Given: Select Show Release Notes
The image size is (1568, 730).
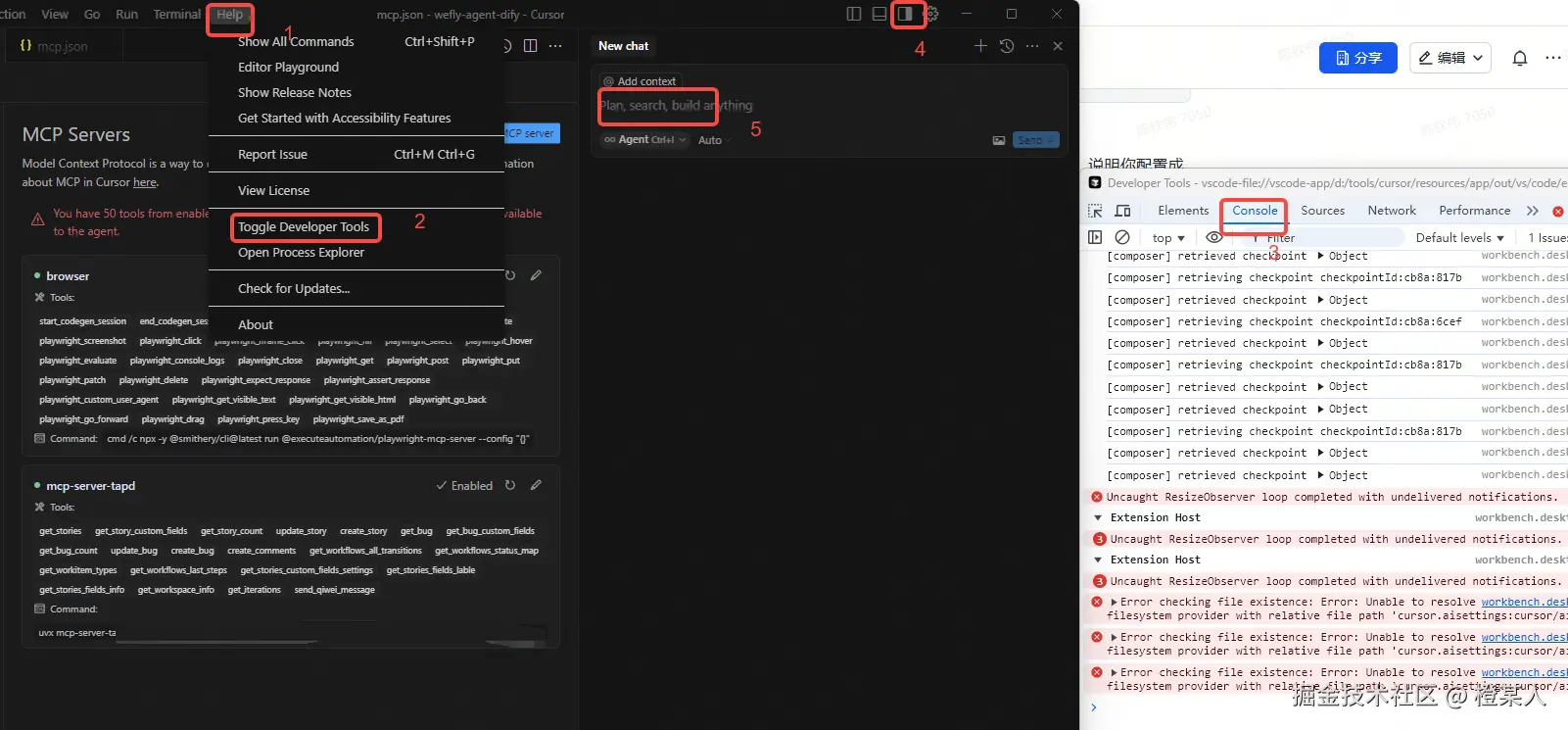Looking at the screenshot, I should (x=356, y=92).
